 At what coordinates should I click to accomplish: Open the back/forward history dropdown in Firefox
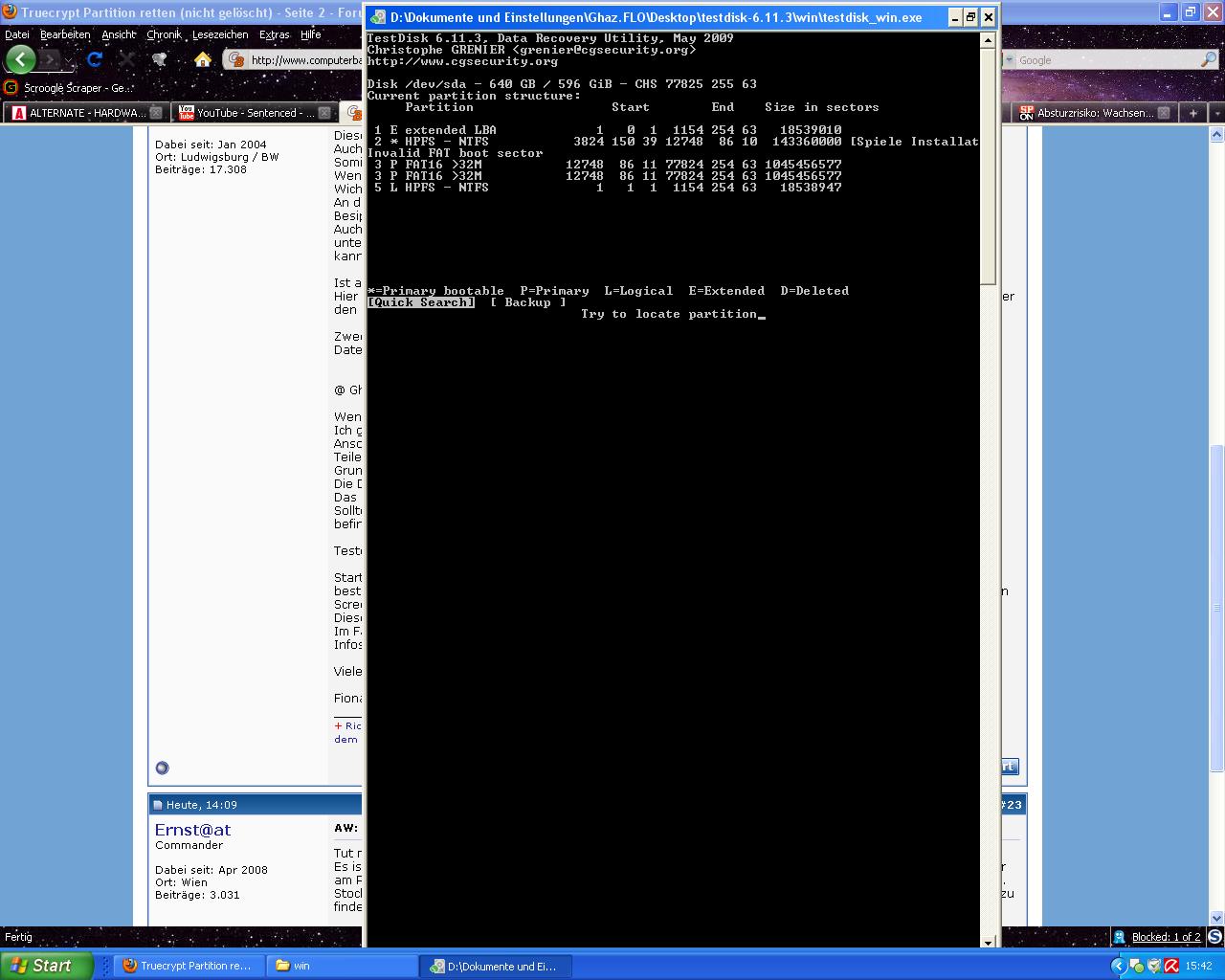coord(69,60)
